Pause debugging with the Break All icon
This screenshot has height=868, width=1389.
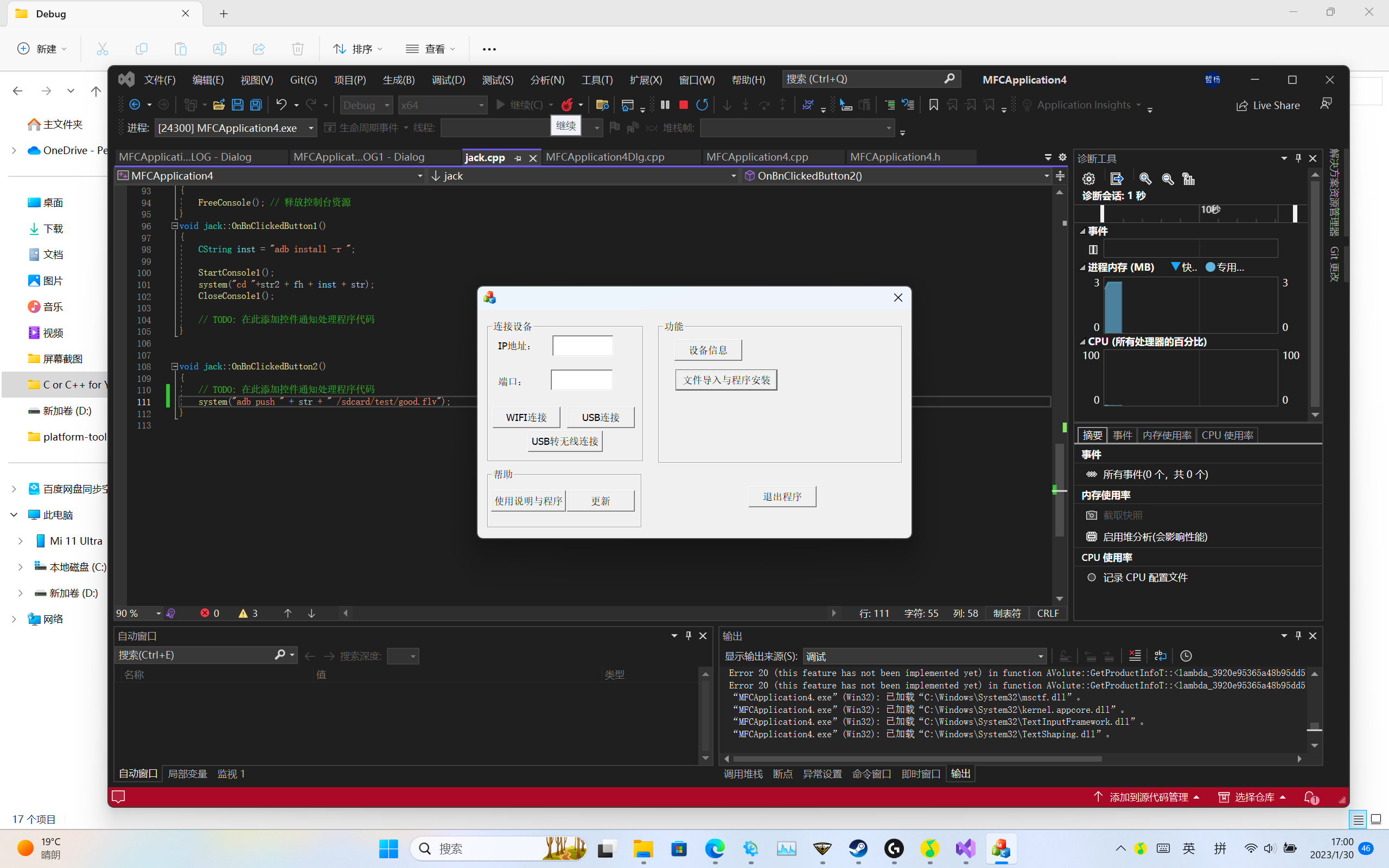665,105
